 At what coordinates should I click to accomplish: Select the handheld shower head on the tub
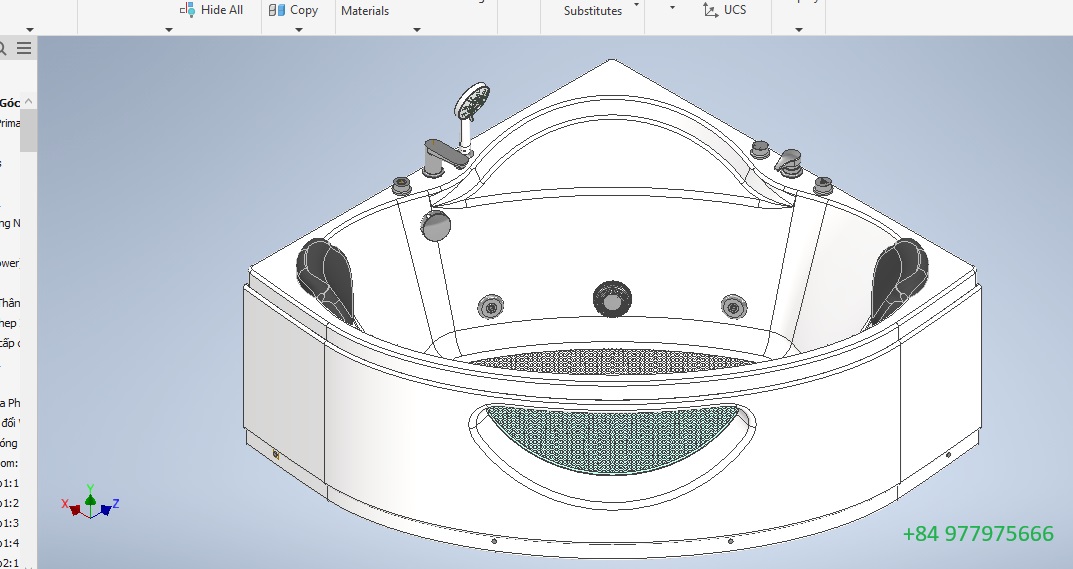(x=471, y=101)
